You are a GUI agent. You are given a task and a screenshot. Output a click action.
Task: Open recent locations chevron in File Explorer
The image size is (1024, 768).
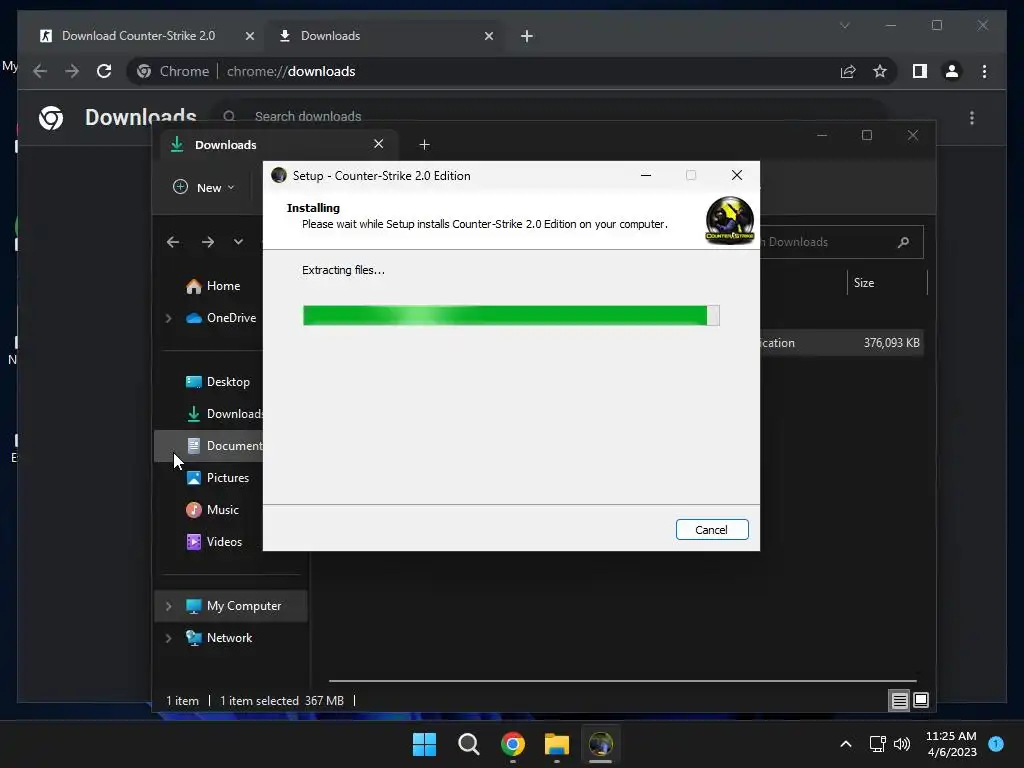(x=238, y=242)
